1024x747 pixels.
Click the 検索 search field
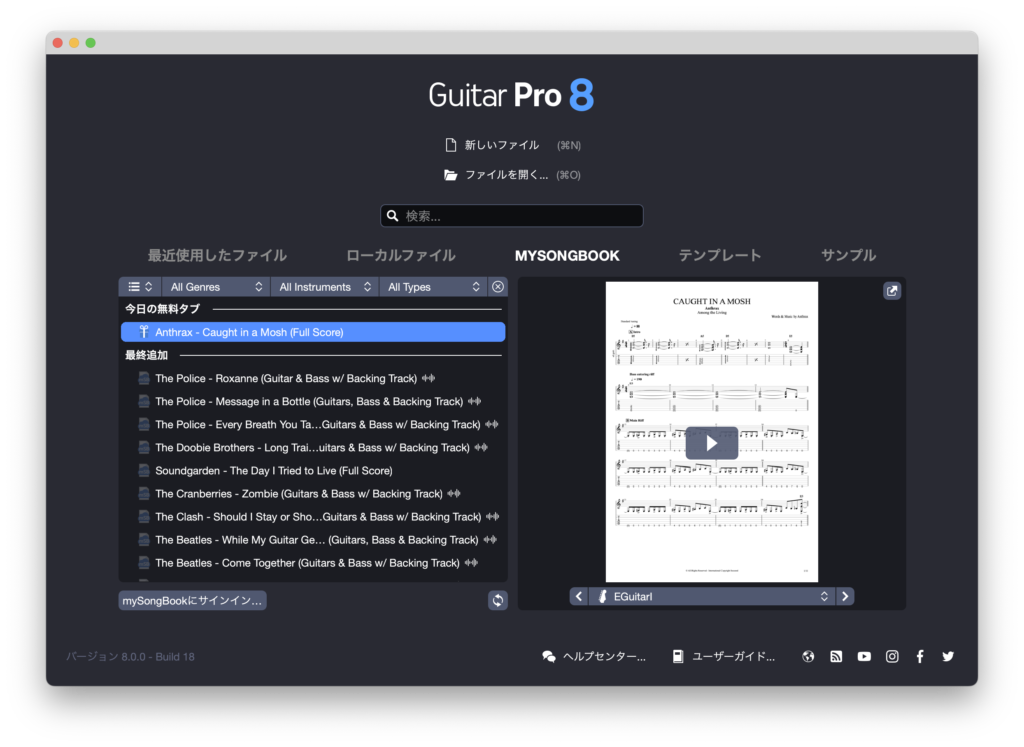click(512, 216)
